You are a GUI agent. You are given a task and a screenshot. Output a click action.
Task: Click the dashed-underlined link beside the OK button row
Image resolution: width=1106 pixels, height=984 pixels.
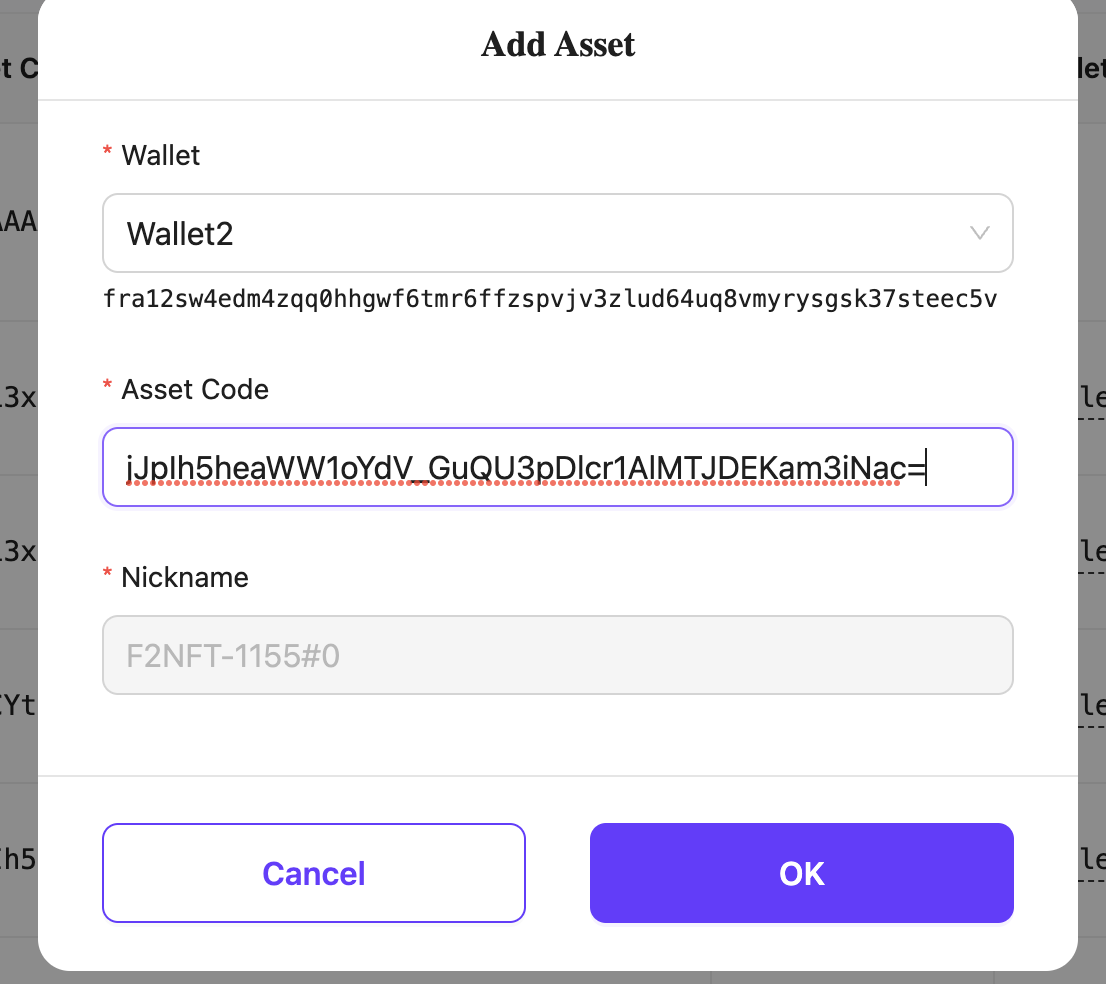pyautogui.click(x=1091, y=860)
